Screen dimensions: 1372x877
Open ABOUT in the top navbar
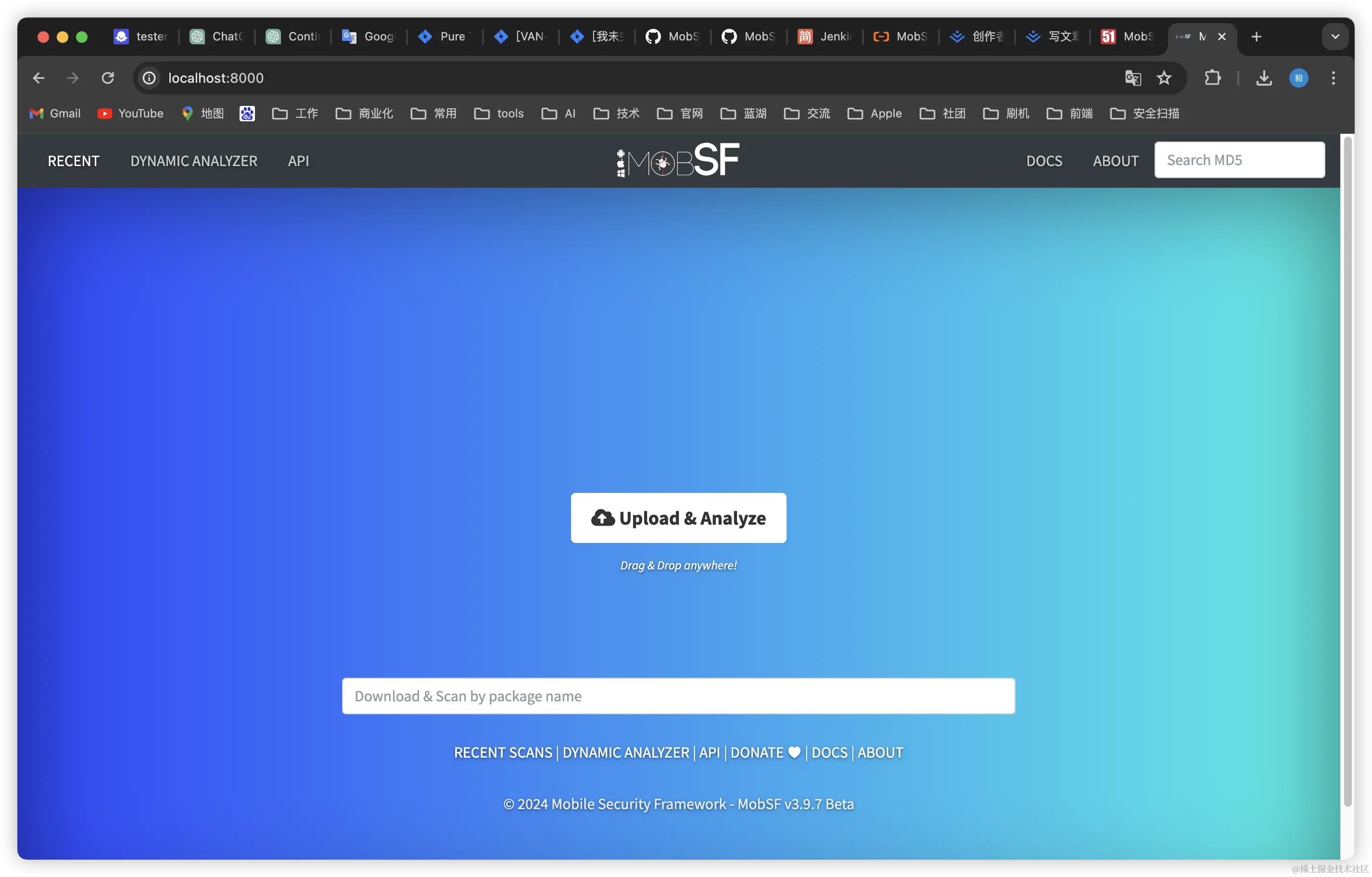coord(1116,161)
